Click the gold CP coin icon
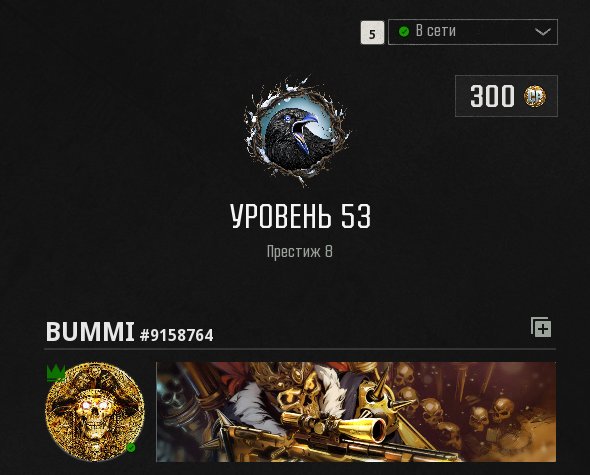 click(x=535, y=96)
